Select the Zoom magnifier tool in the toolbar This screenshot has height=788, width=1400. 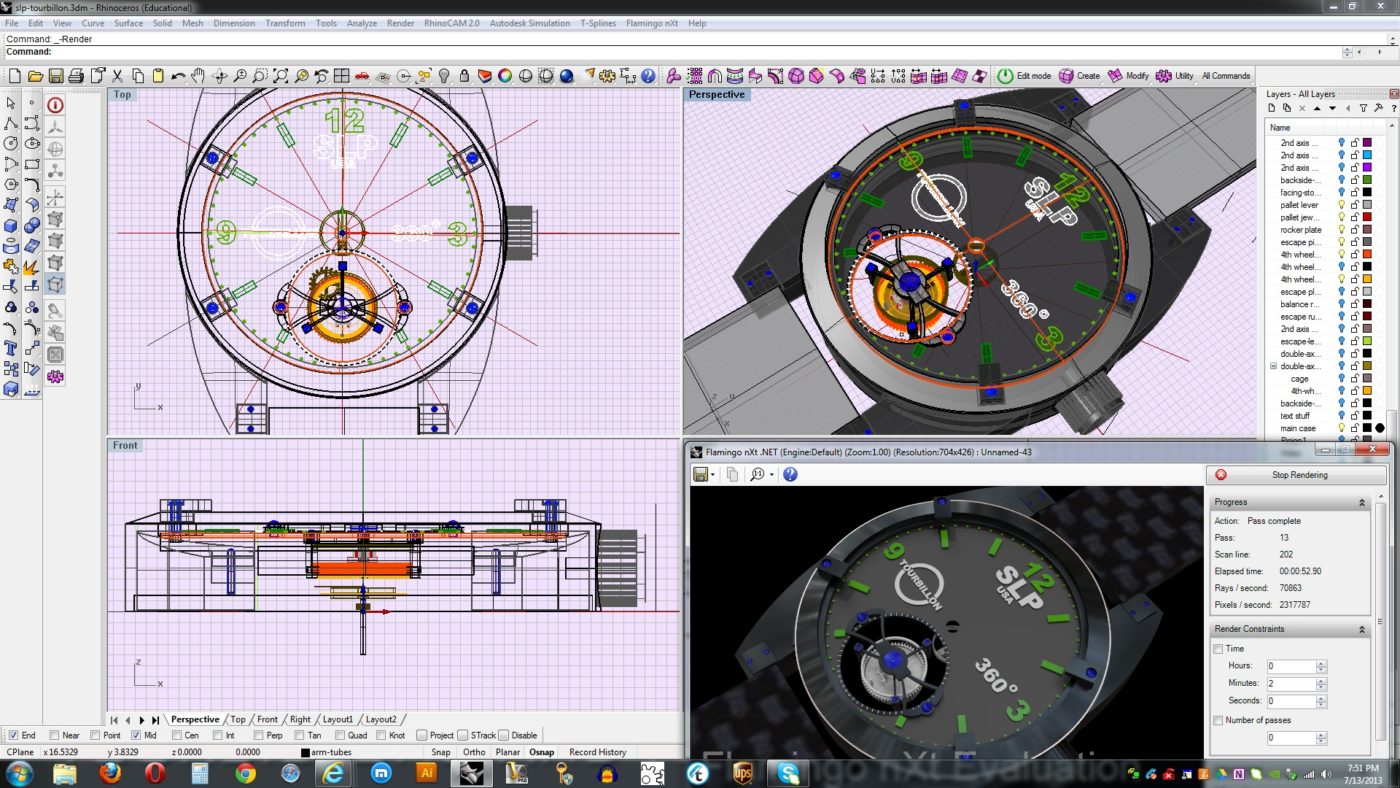tap(240, 76)
